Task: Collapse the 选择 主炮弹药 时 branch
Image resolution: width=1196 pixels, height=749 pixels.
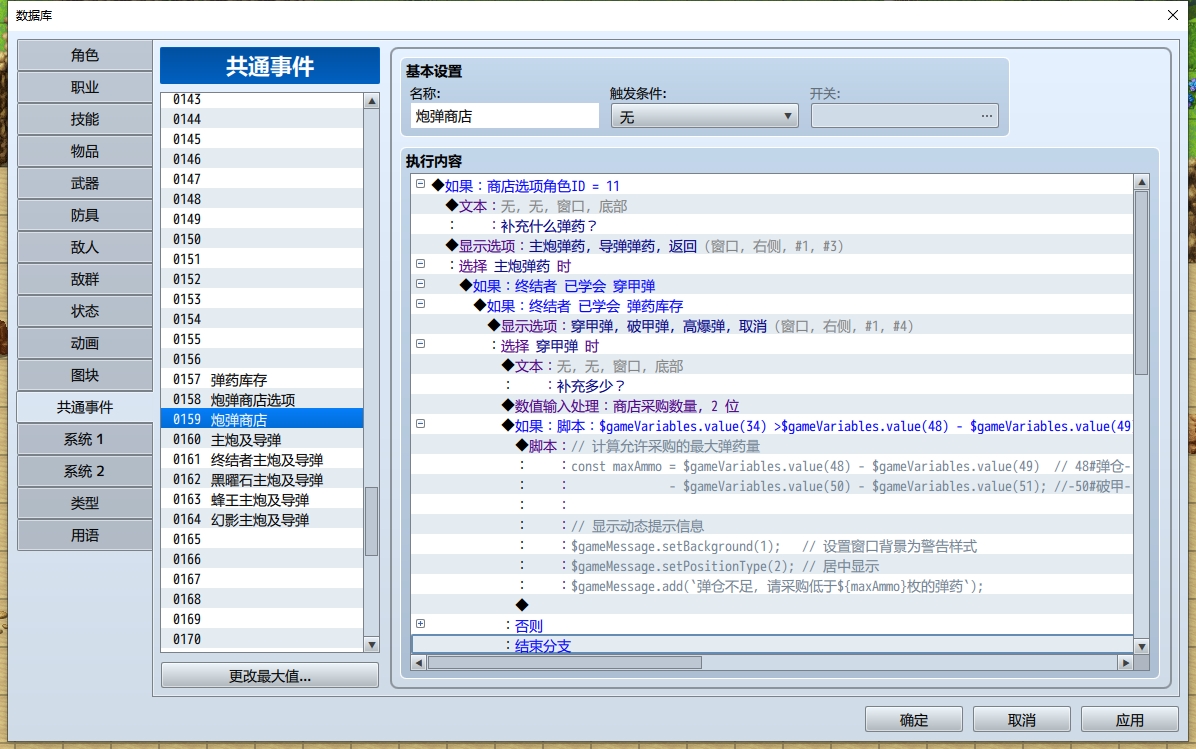Action: point(420,264)
